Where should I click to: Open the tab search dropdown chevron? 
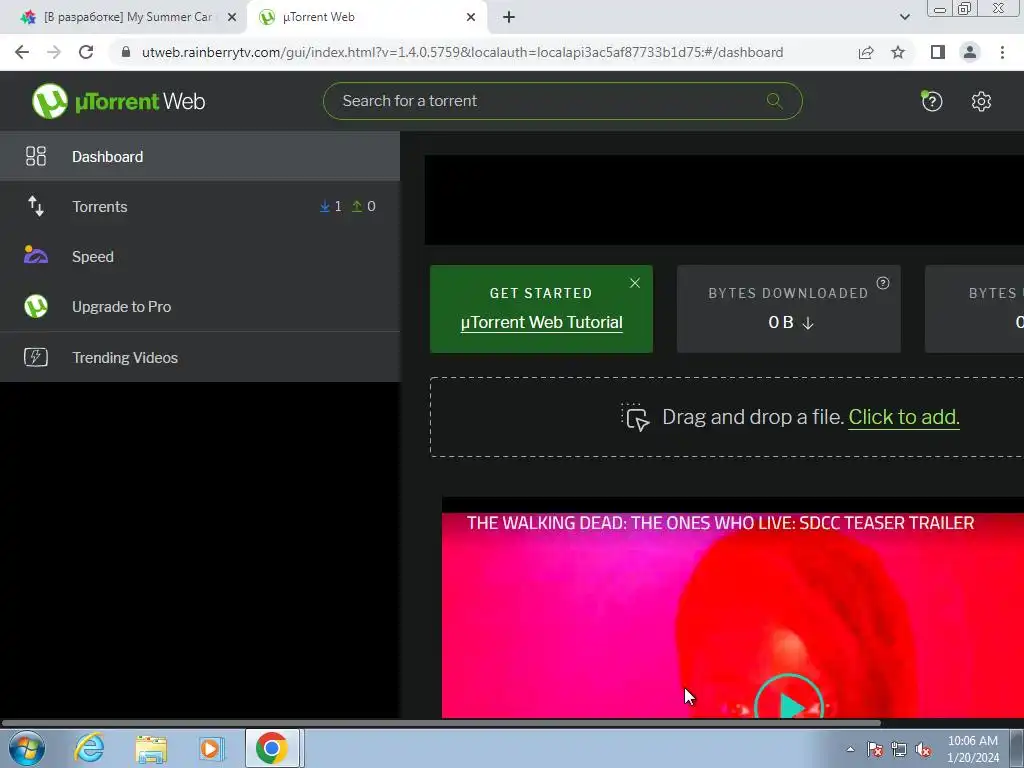pos(904,17)
